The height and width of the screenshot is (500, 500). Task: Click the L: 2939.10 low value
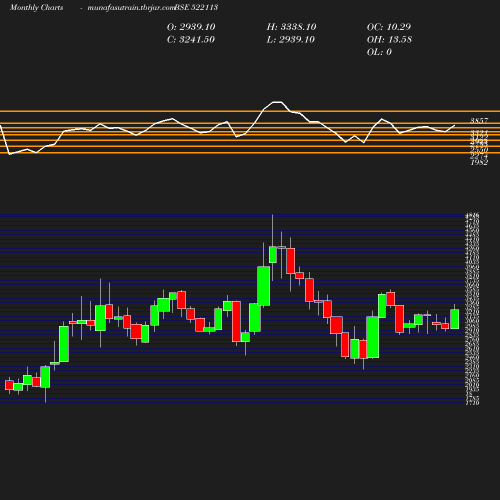[291, 40]
